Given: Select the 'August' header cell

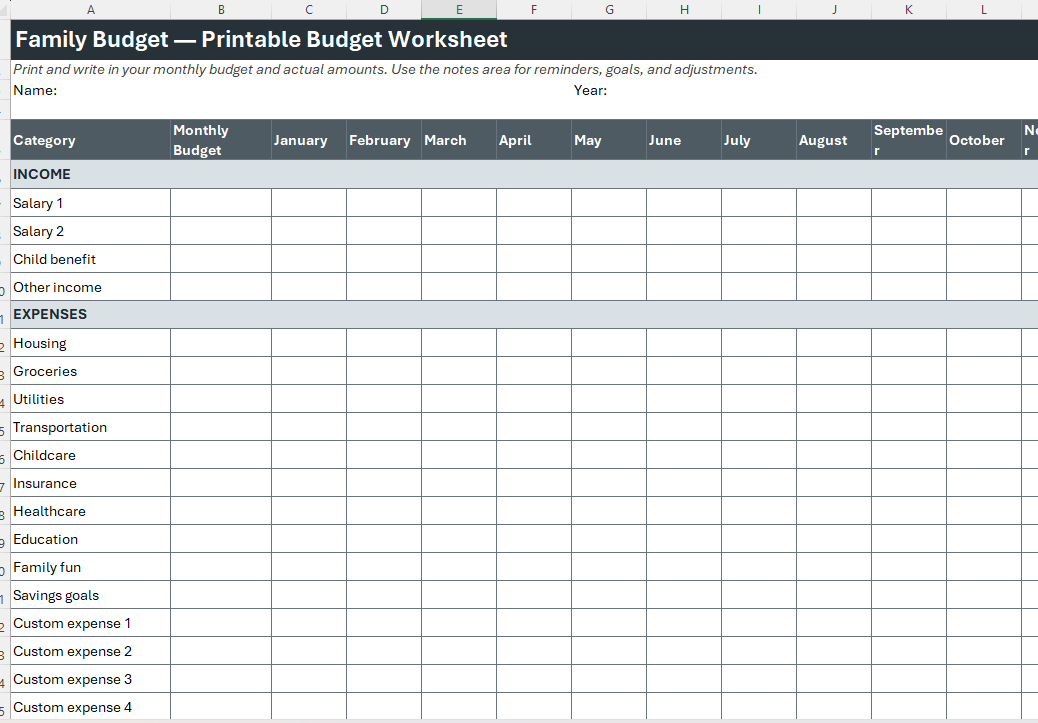Looking at the screenshot, I should pos(834,140).
